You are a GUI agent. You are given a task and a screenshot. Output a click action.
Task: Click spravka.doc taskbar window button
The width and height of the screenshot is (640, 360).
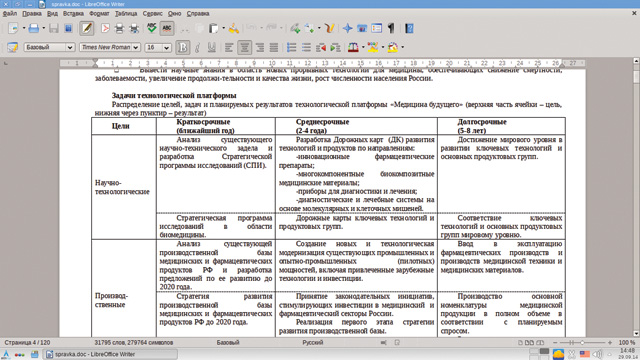[x=111, y=354]
